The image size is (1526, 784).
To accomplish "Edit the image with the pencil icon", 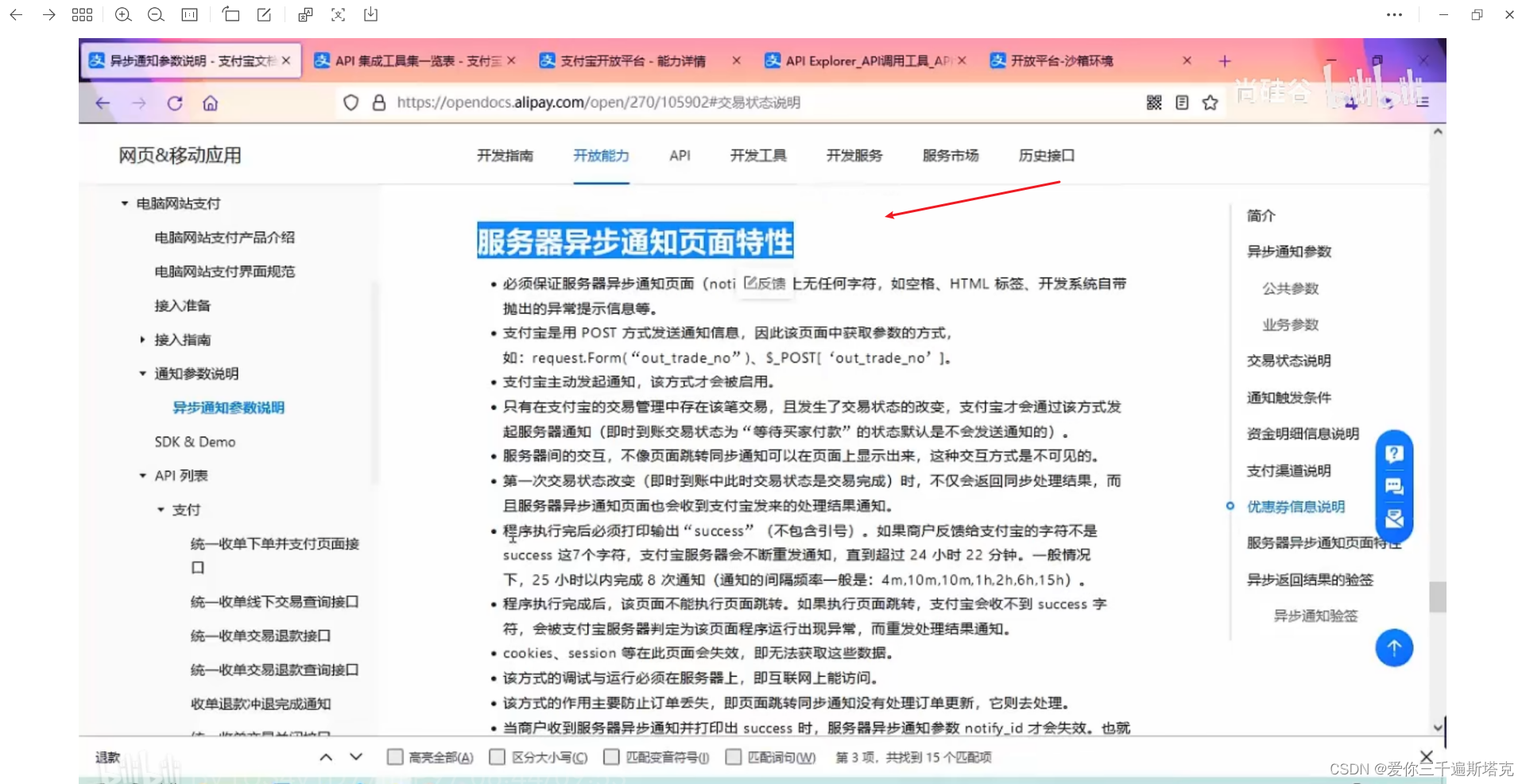I will [264, 14].
